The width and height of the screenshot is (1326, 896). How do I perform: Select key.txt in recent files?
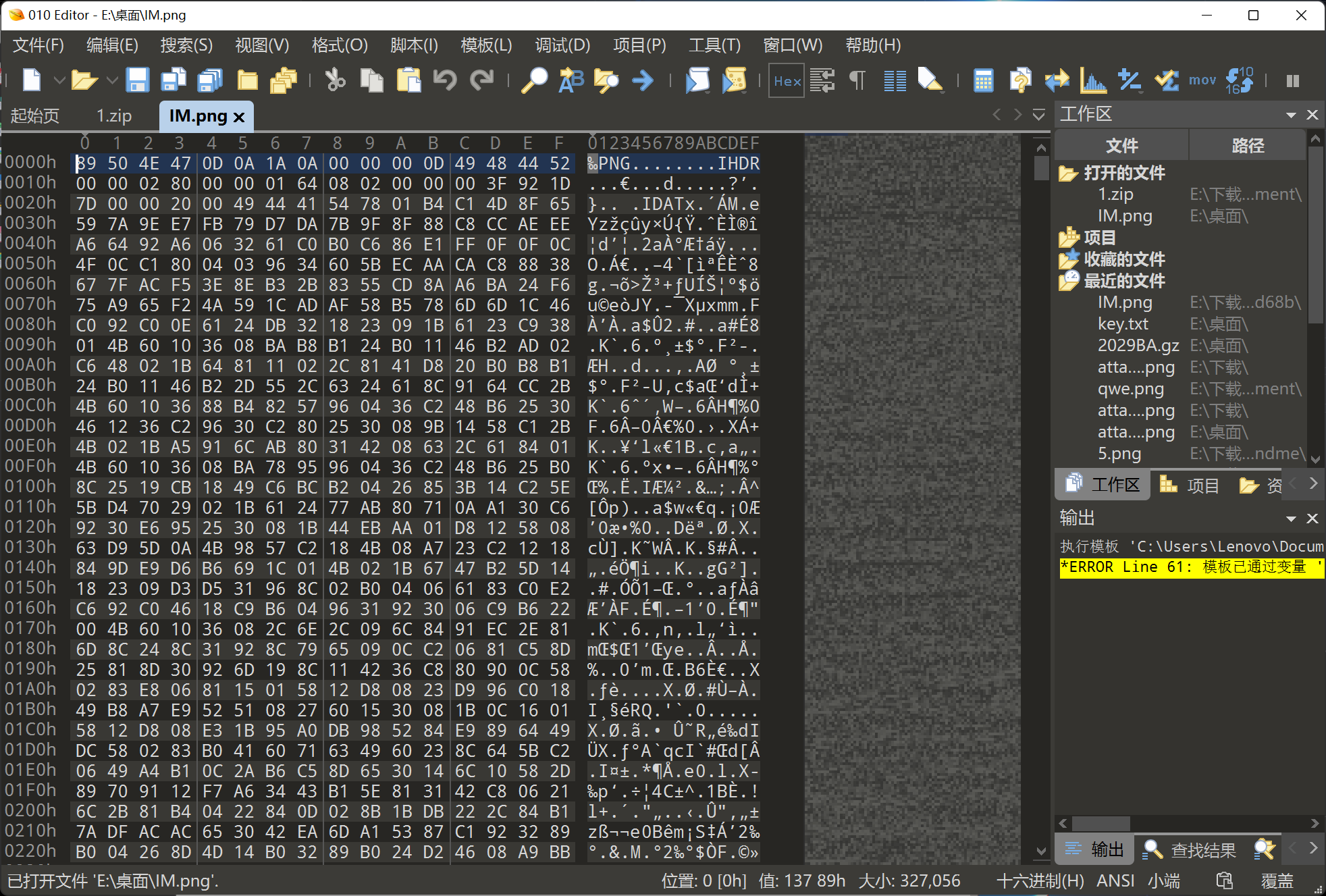coord(1123,324)
